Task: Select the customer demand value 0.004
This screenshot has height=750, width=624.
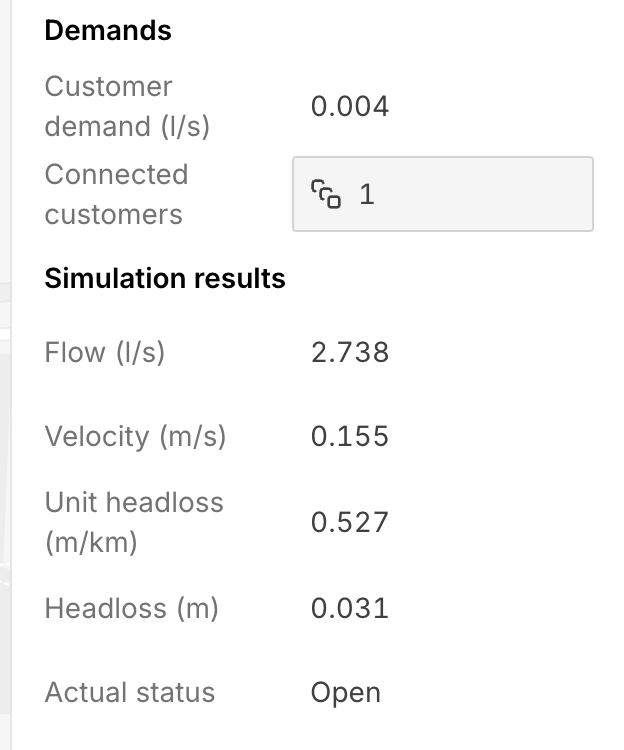Action: [350, 107]
